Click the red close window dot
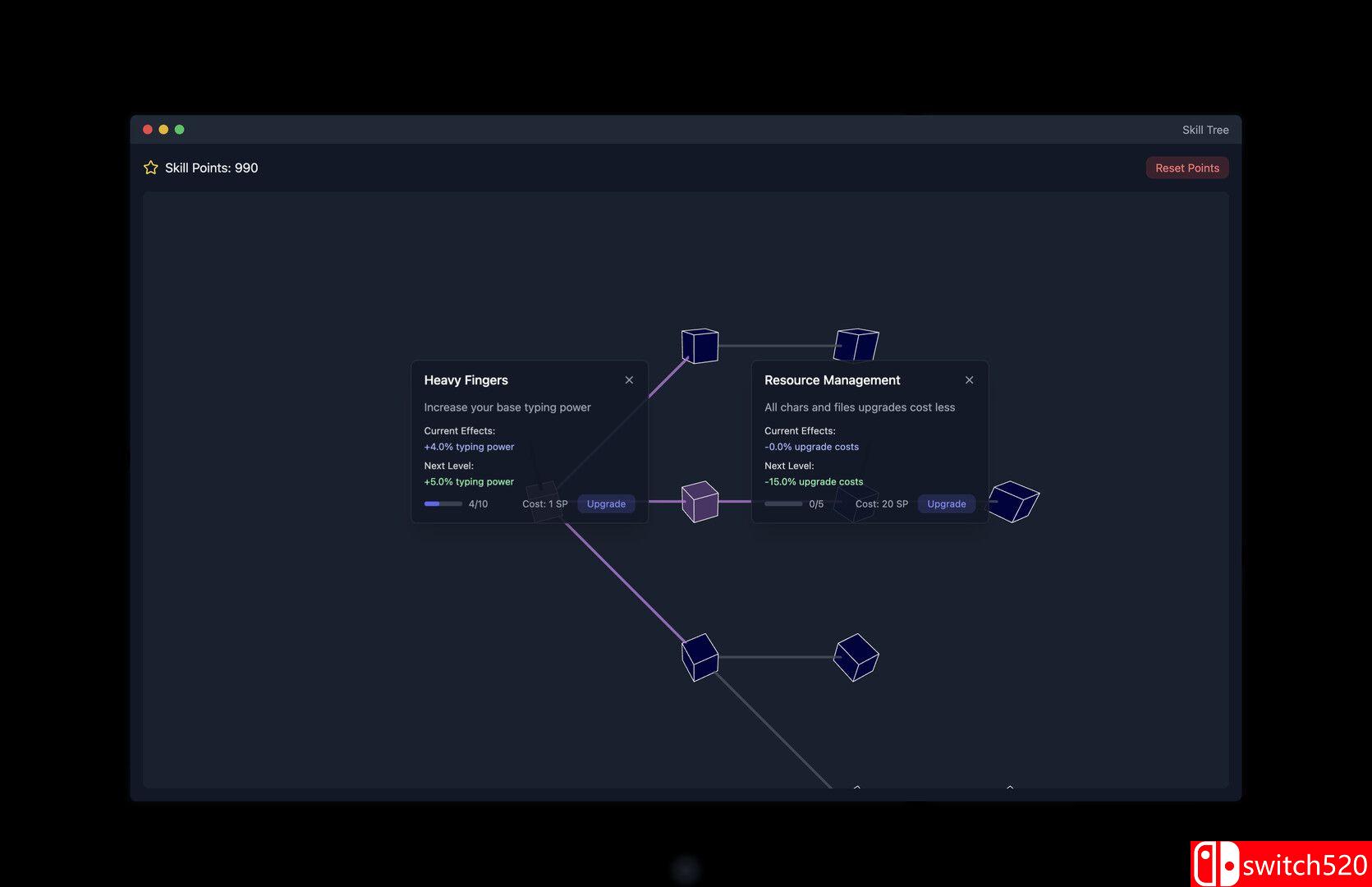 (x=148, y=130)
